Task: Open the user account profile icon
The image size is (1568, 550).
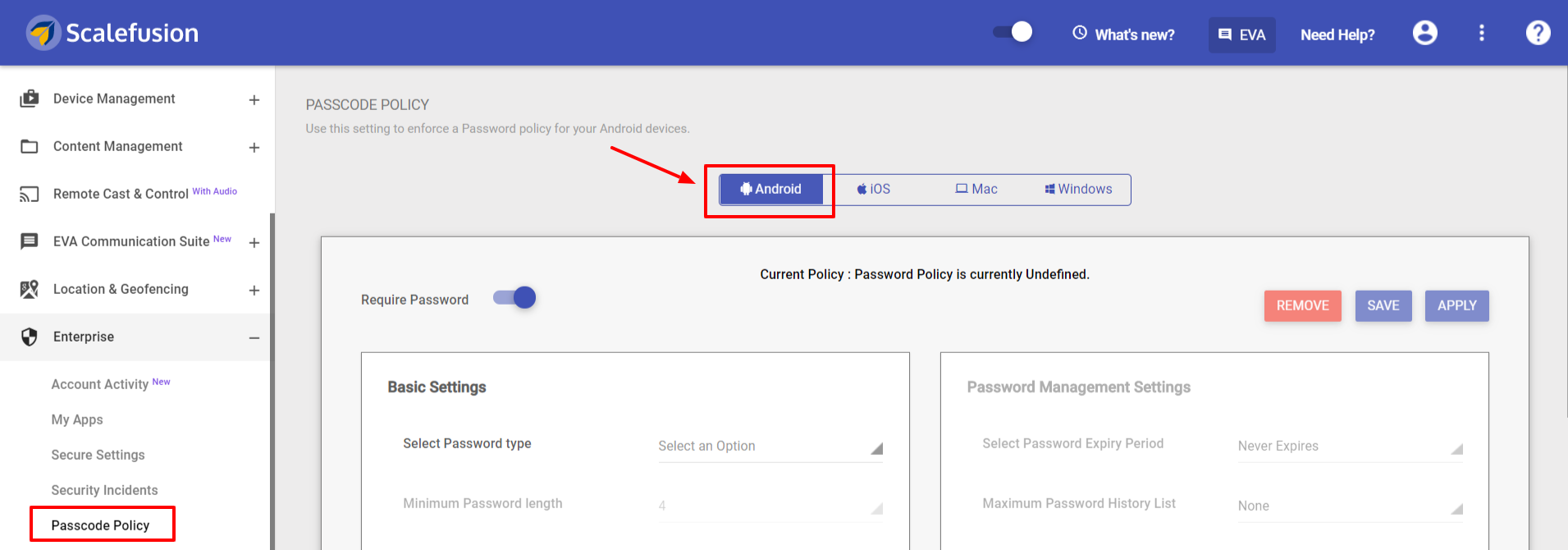Action: point(1425,33)
